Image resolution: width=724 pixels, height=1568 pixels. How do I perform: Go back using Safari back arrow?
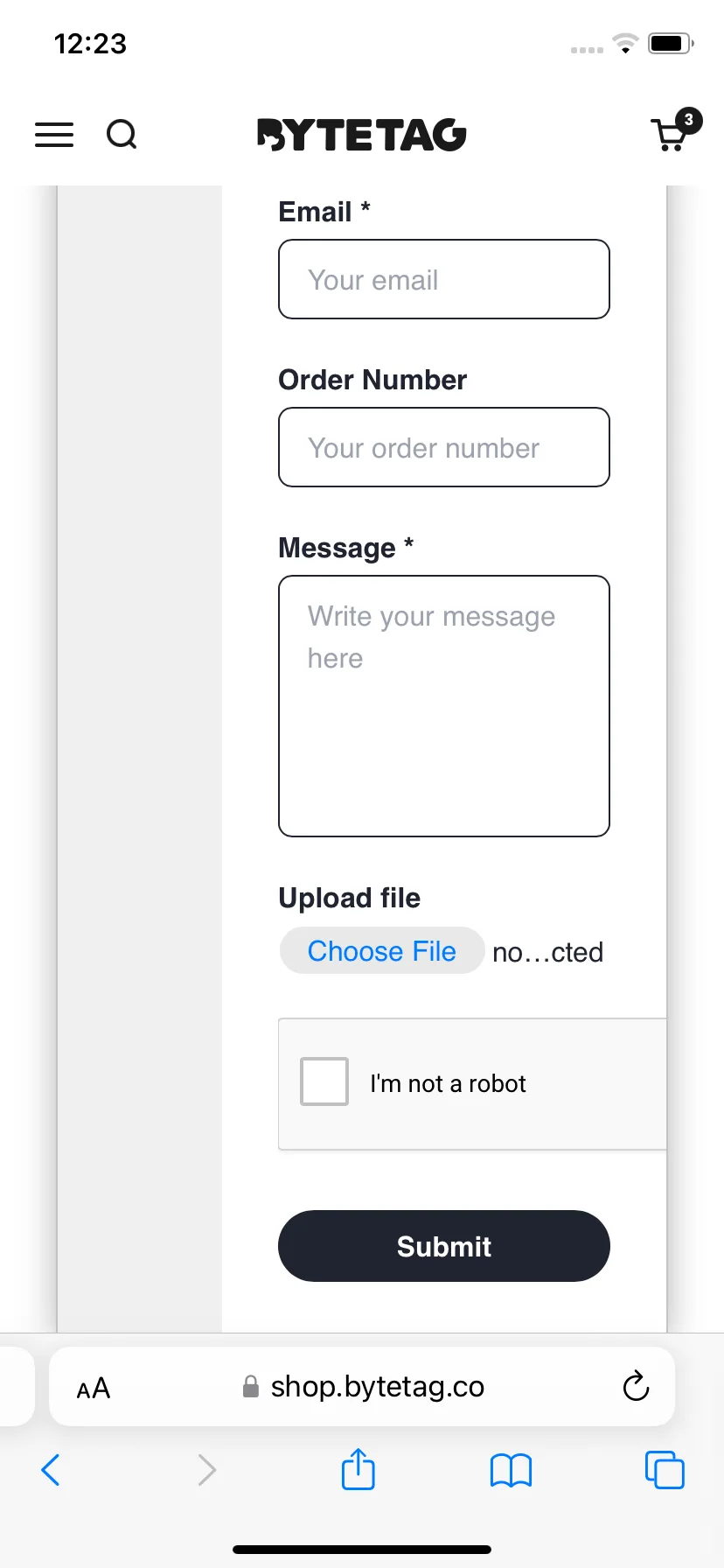(x=51, y=1470)
